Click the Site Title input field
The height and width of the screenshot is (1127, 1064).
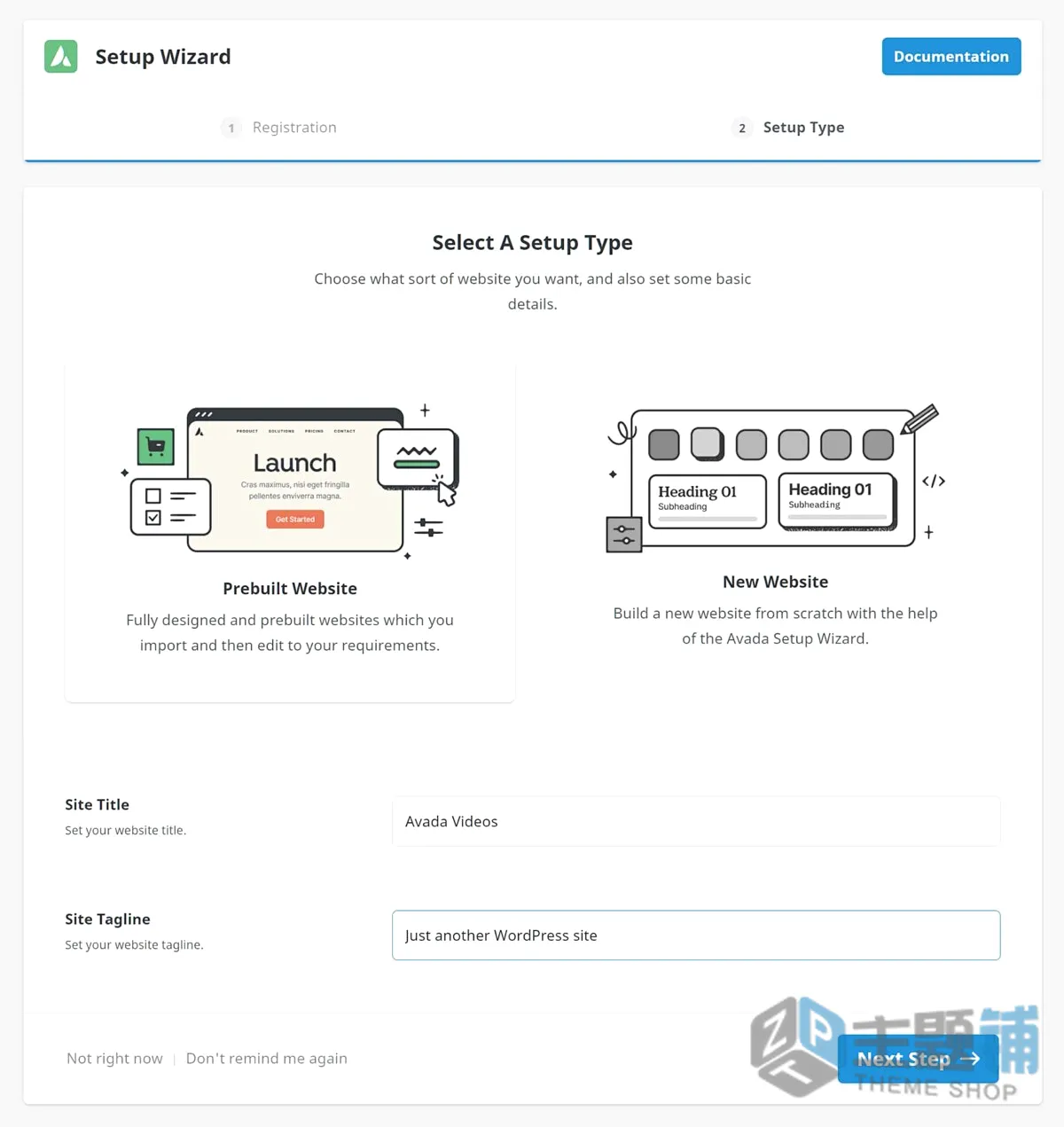[x=696, y=821]
